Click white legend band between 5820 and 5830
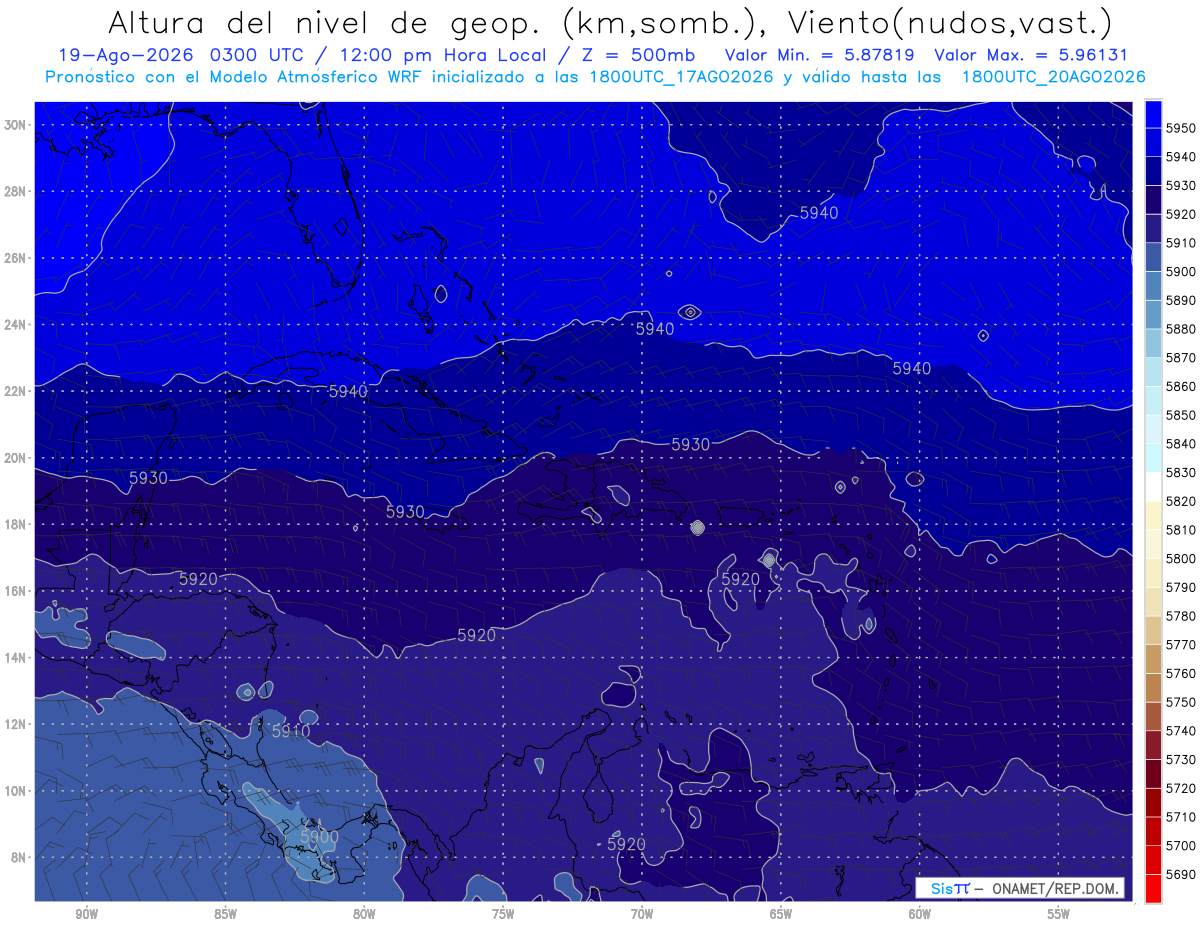The width and height of the screenshot is (1200, 927). click(1153, 486)
